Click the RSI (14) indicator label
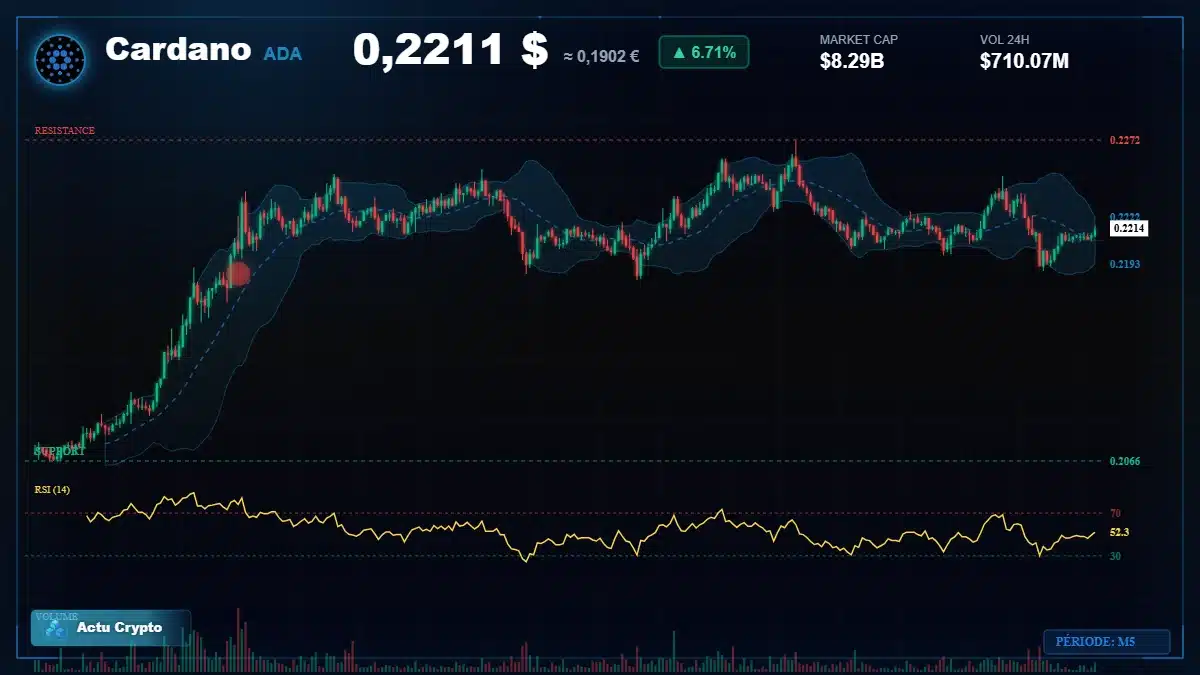Viewport: 1200px width, 675px height. click(52, 490)
